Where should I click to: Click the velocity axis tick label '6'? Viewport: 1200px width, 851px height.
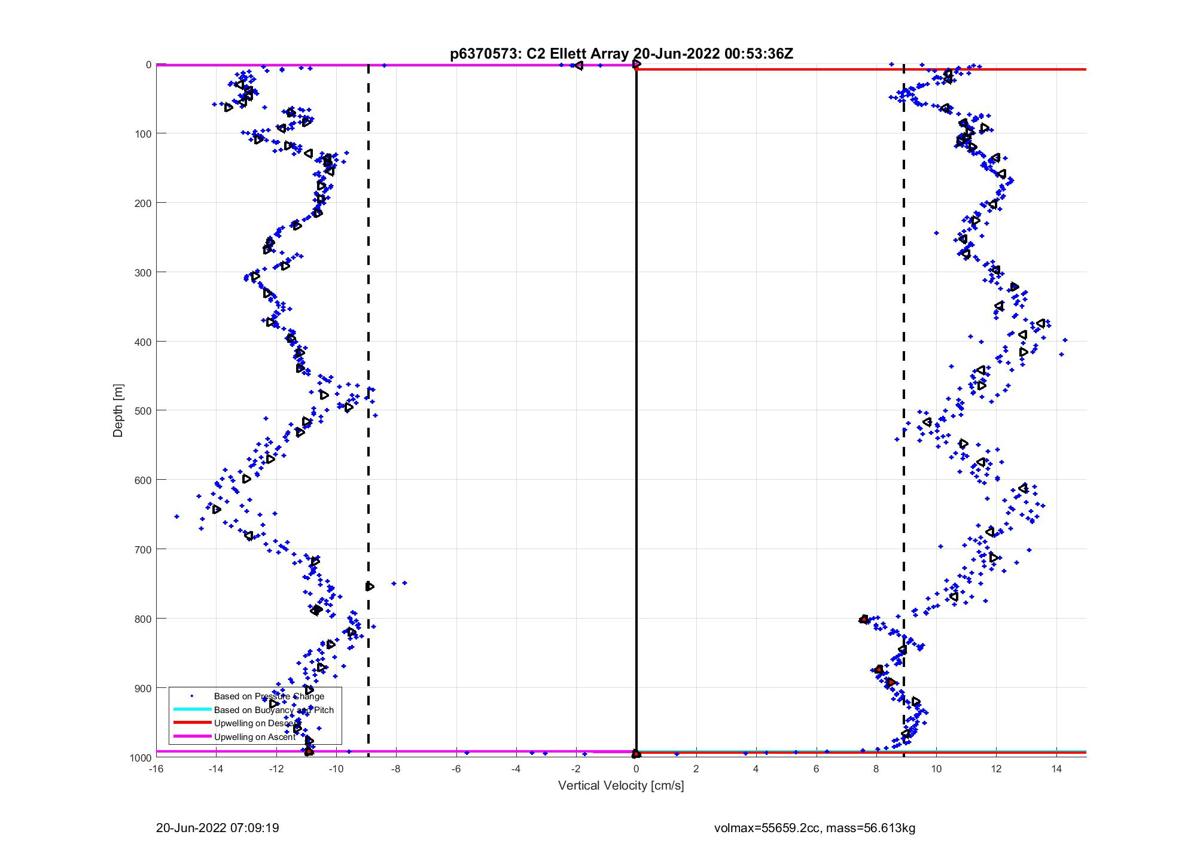point(816,769)
